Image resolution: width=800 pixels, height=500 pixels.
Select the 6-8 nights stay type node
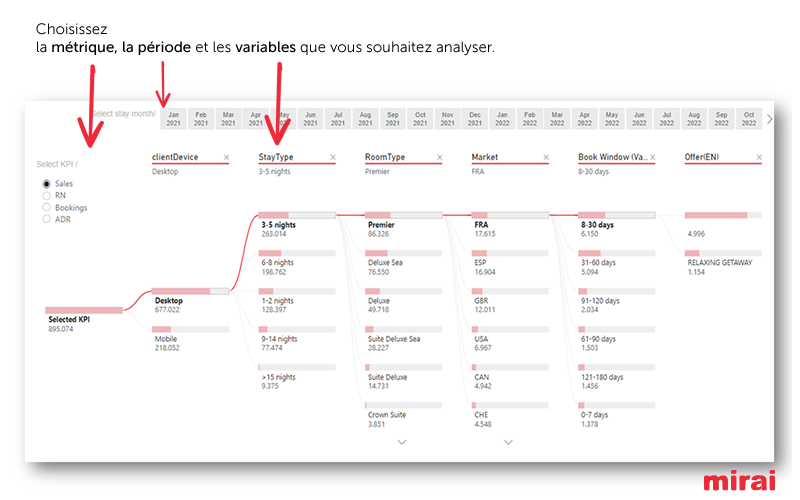[297, 253]
